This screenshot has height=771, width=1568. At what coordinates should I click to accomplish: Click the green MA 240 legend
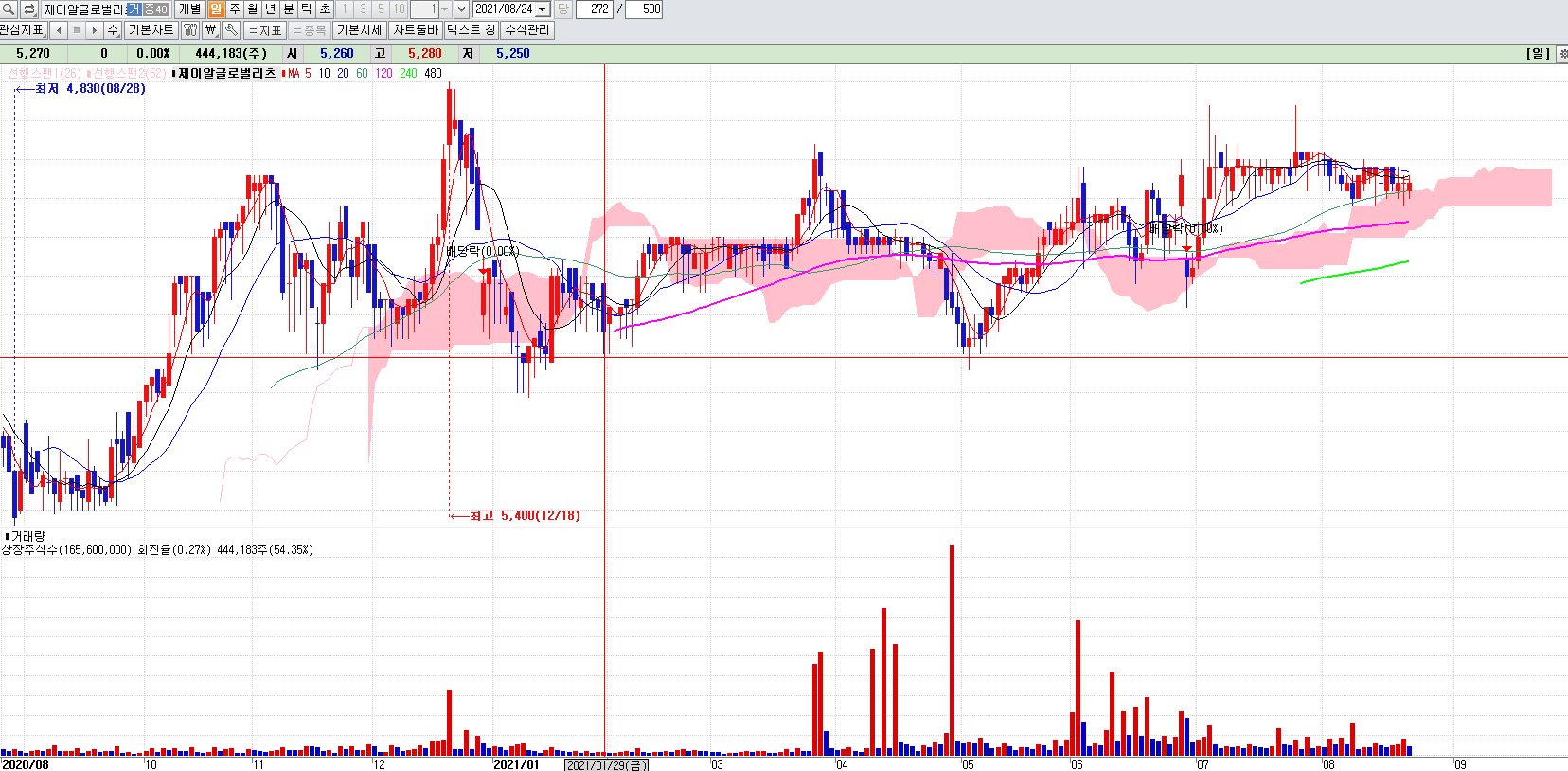point(408,73)
